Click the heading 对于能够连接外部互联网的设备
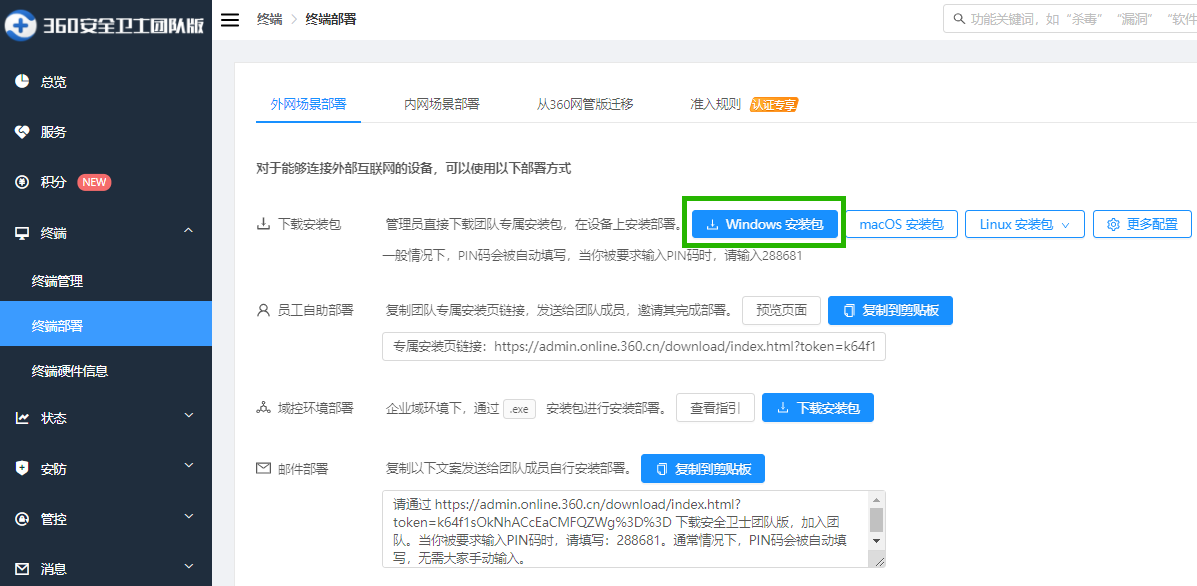Screen dimensions: 1197x586 click(414, 169)
